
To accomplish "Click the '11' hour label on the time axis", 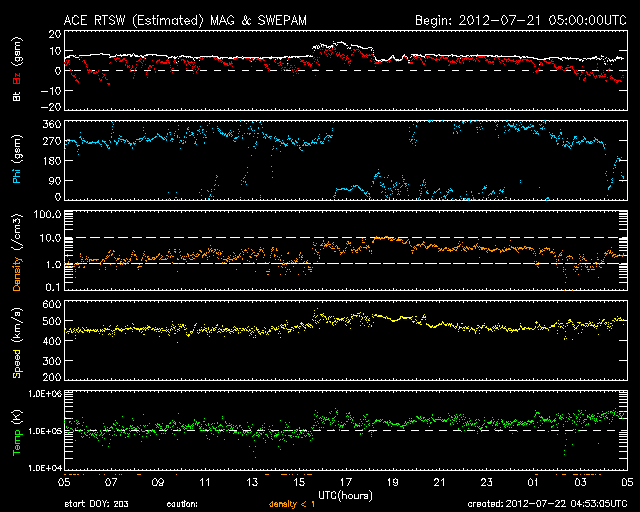I will click(x=205, y=483).
